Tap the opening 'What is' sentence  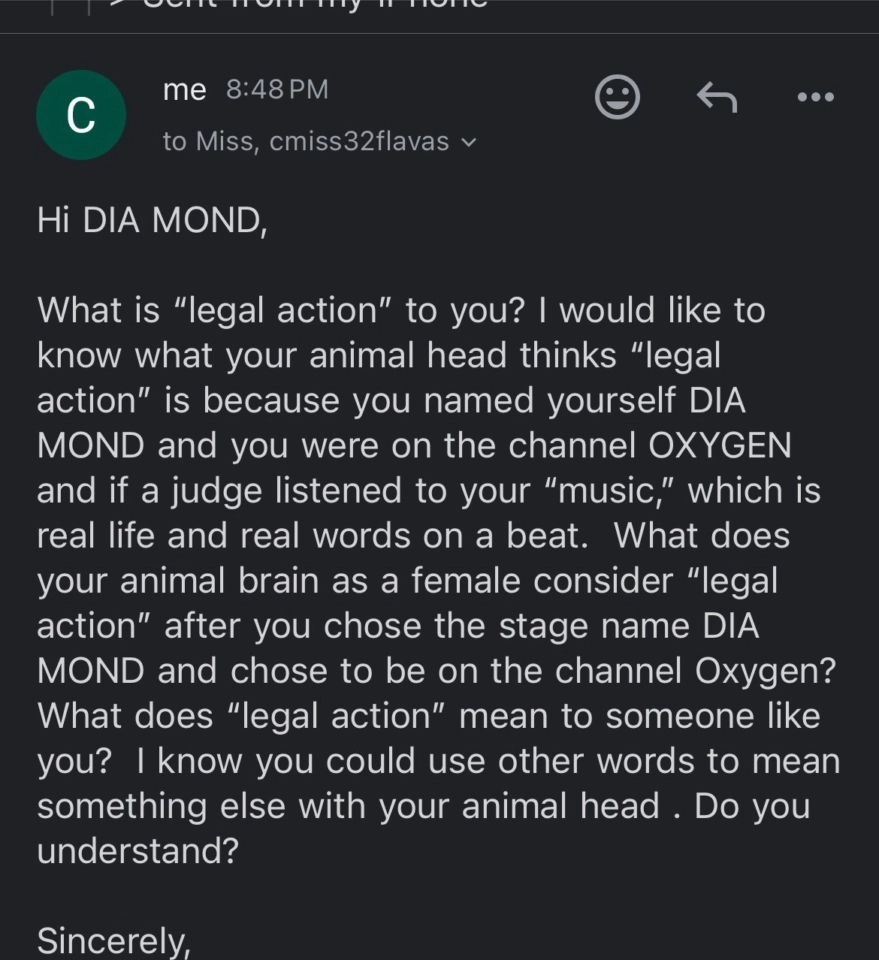pos(98,310)
